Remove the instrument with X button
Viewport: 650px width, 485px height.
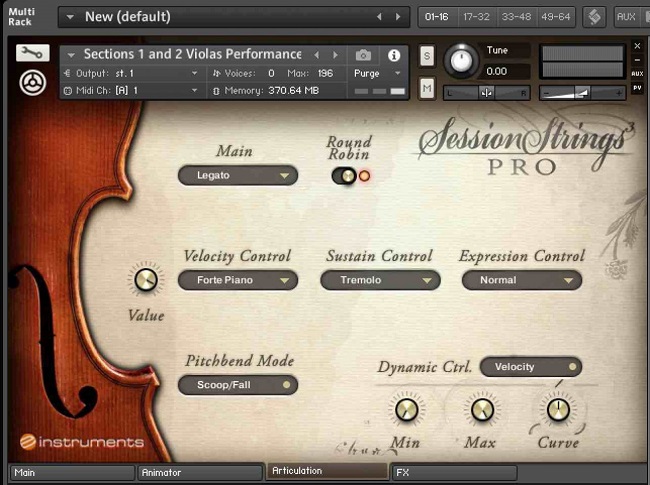(637, 46)
